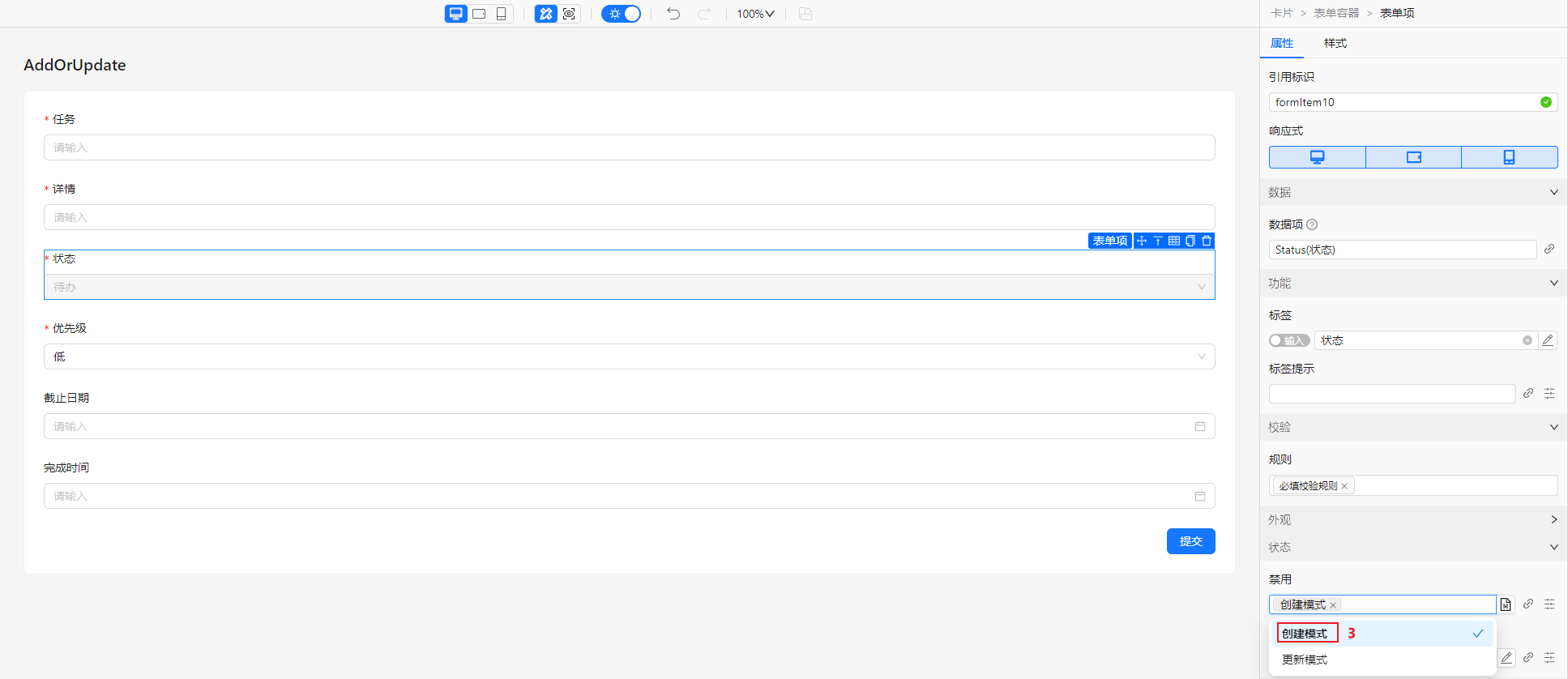Click the preview mode eye icon
The width and height of the screenshot is (1568, 679).
point(569,14)
